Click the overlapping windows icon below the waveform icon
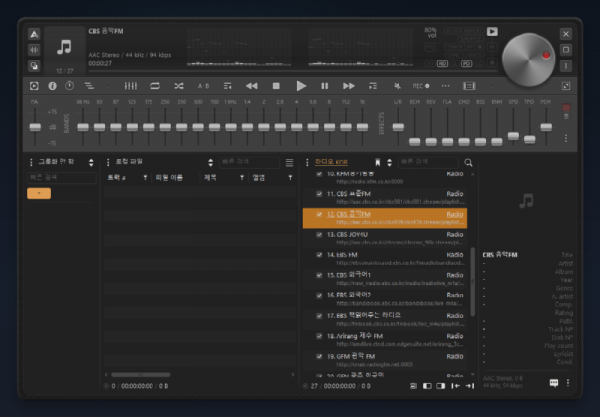 pos(34,65)
